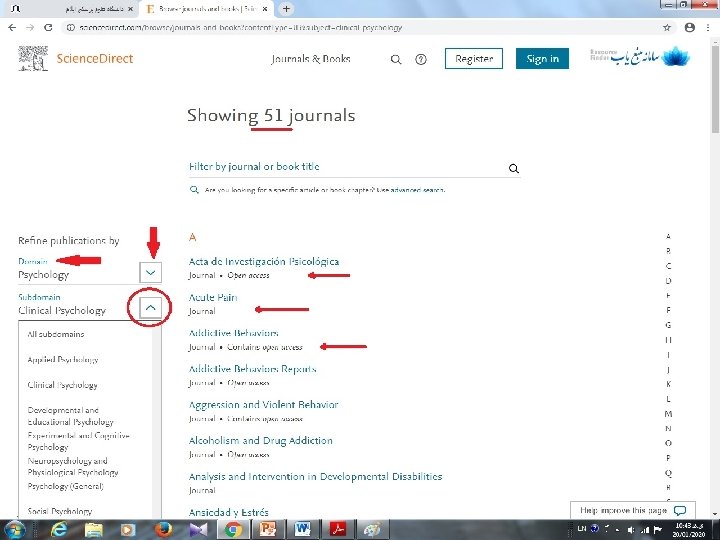Click the Sign in button
Viewport: 720px width, 540px height.
tap(542, 59)
